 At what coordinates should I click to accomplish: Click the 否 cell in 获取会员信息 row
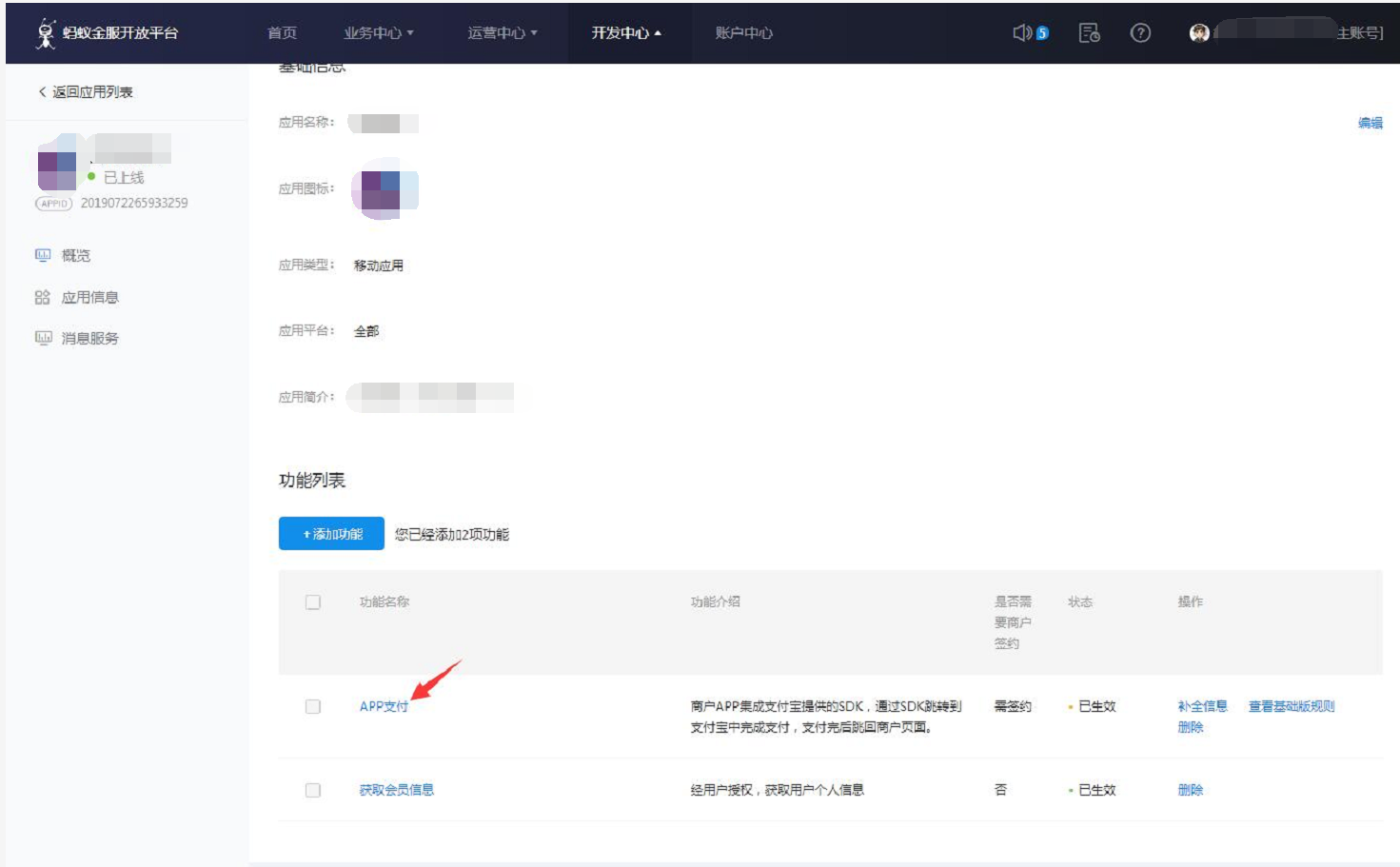[x=1000, y=790]
